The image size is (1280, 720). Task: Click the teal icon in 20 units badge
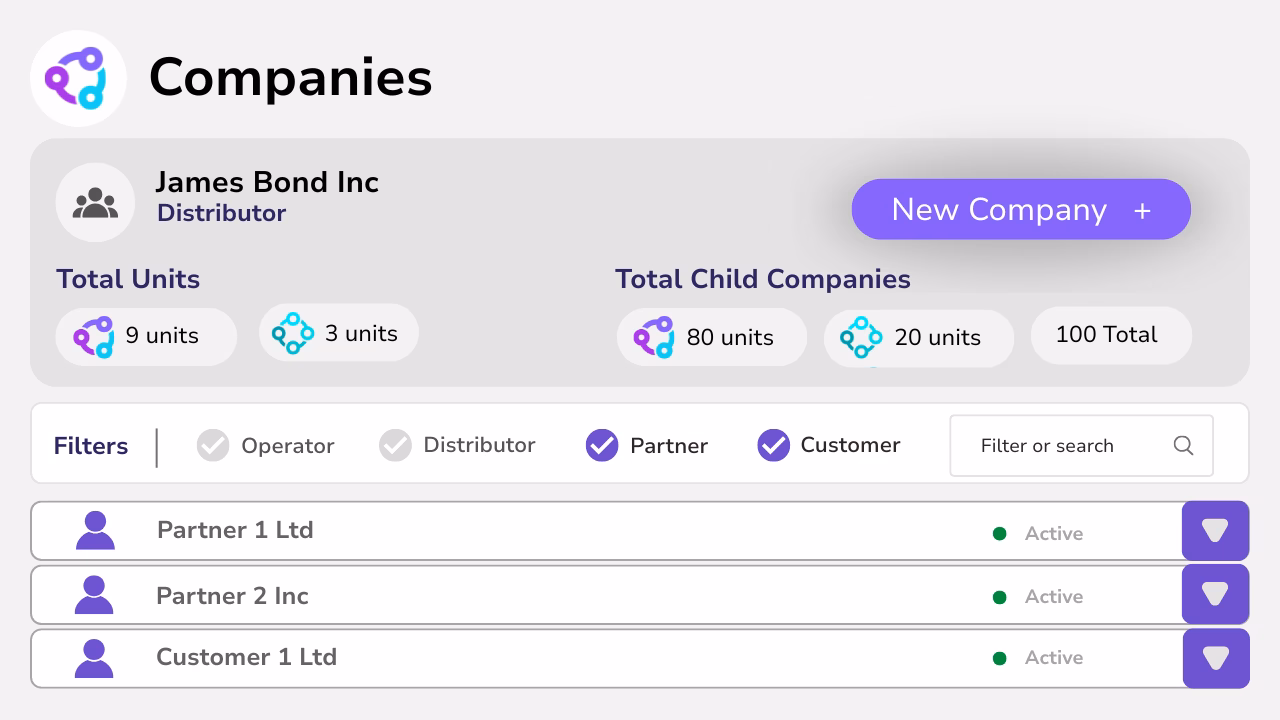coord(861,337)
